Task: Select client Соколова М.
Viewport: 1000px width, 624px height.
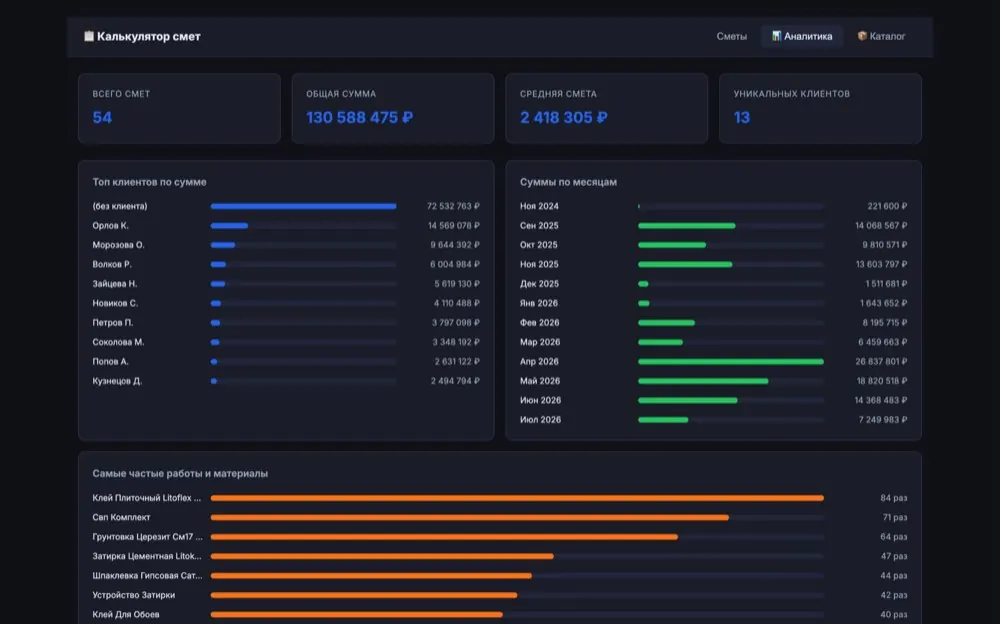Action: [x=119, y=342]
